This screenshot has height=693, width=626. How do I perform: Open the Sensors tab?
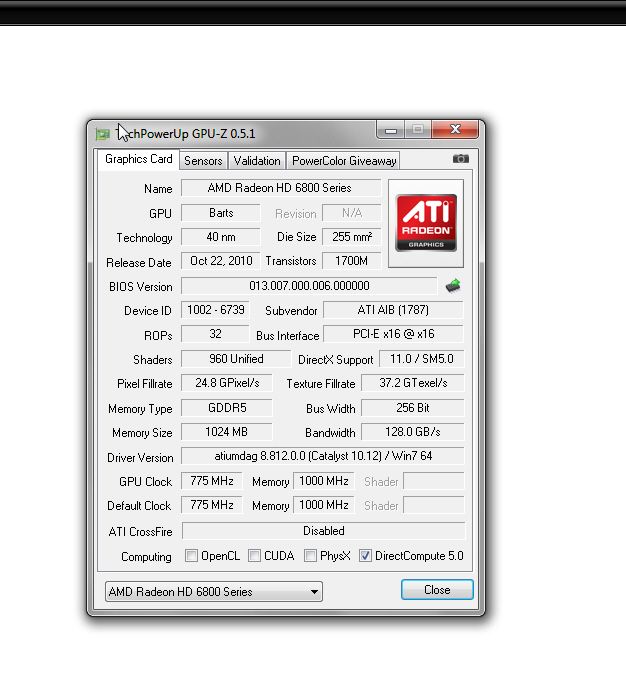pyautogui.click(x=203, y=161)
